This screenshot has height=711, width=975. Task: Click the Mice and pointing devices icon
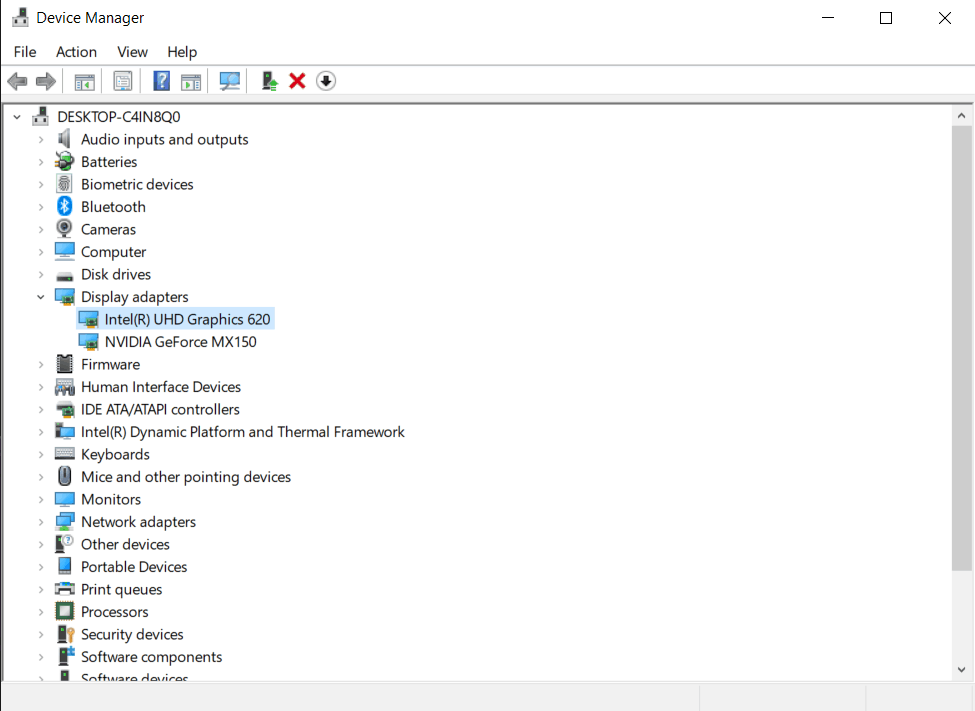coord(64,476)
